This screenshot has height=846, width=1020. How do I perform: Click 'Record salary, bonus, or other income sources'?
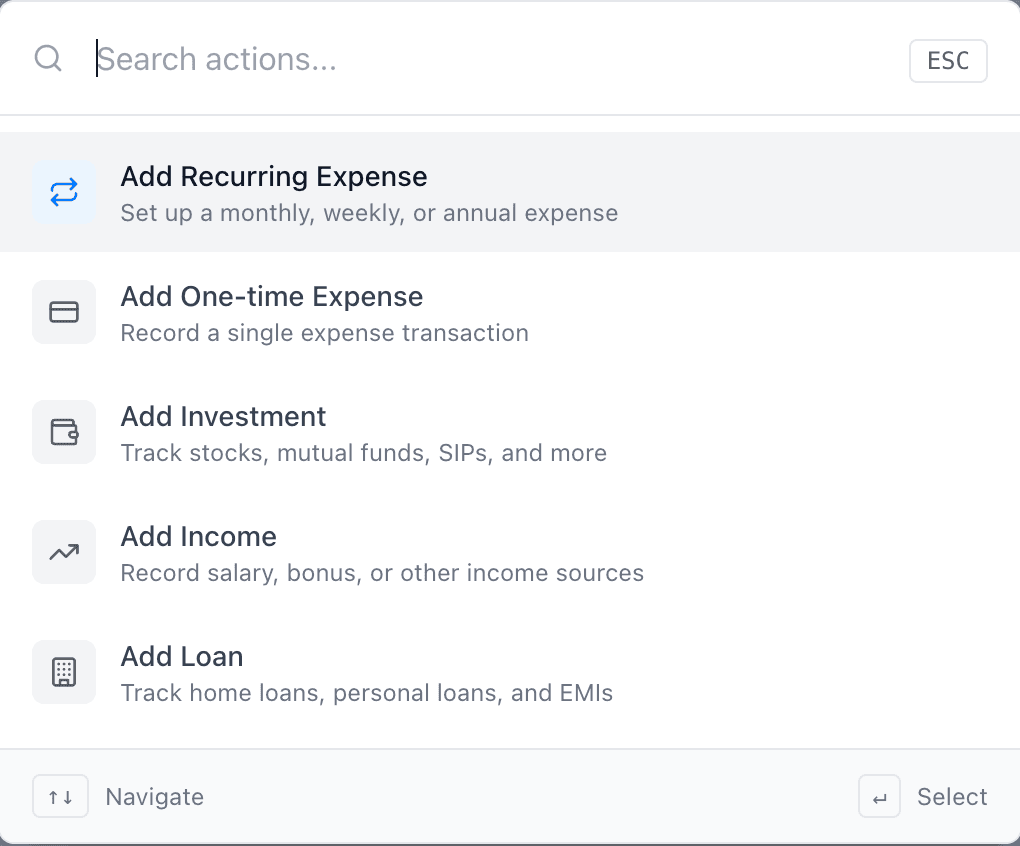(x=382, y=573)
